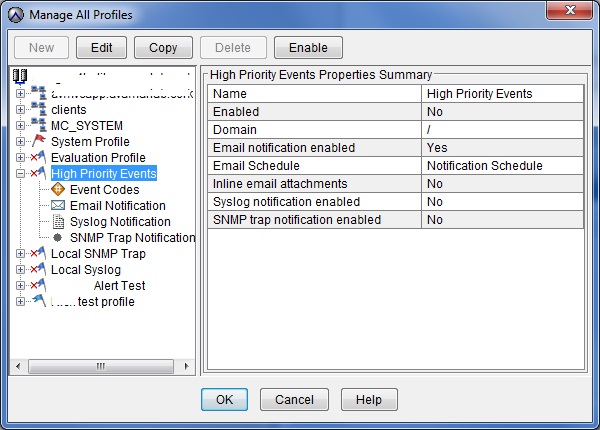
Task: Select System Profile in the tree
Action: (90, 142)
